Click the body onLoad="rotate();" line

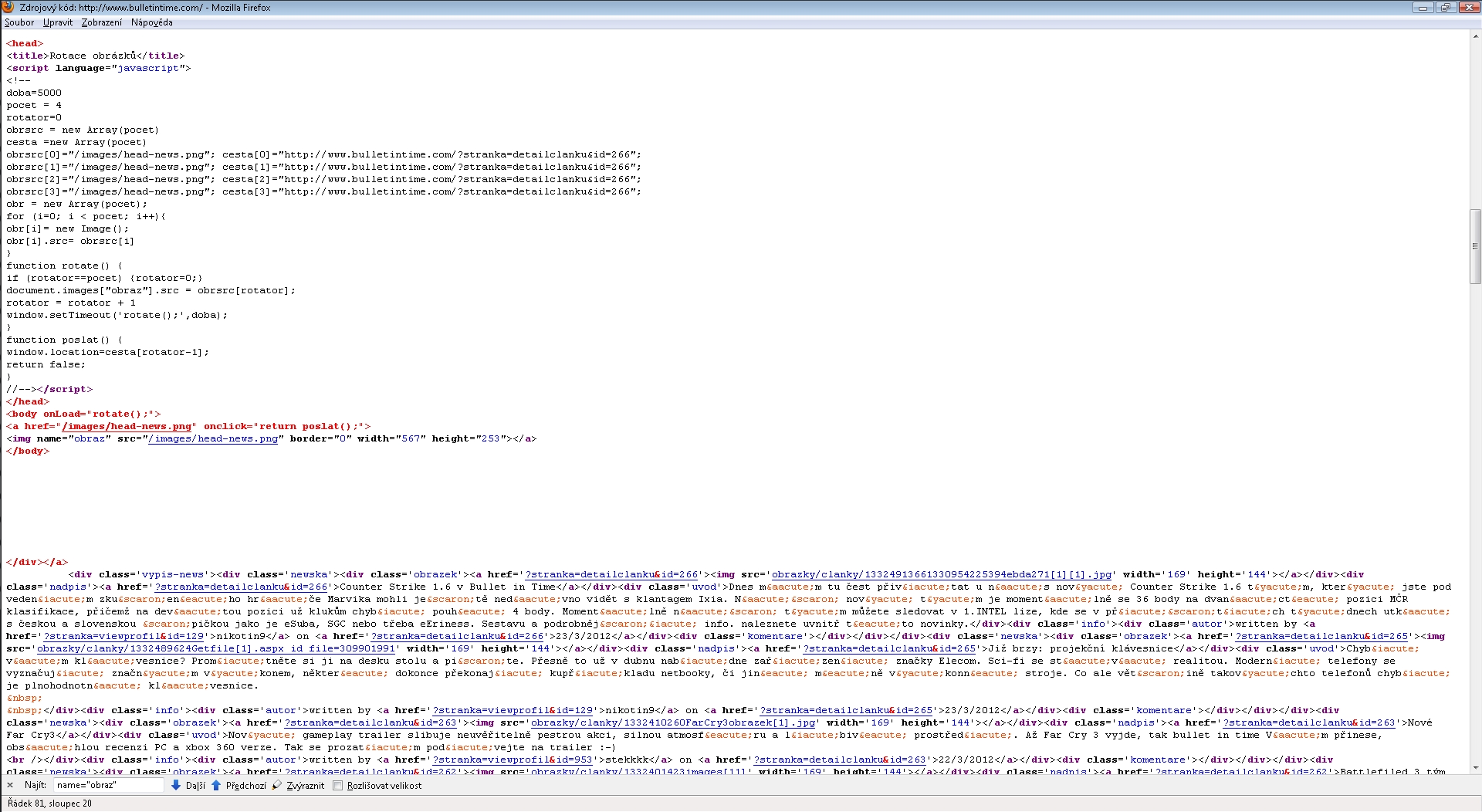coord(83,414)
